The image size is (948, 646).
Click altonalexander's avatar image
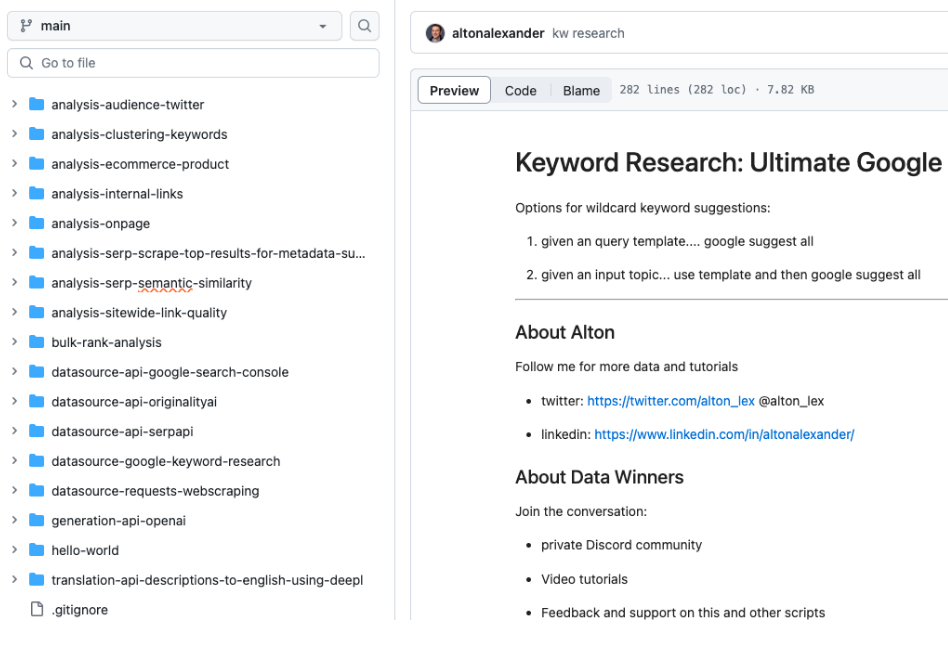(x=435, y=33)
